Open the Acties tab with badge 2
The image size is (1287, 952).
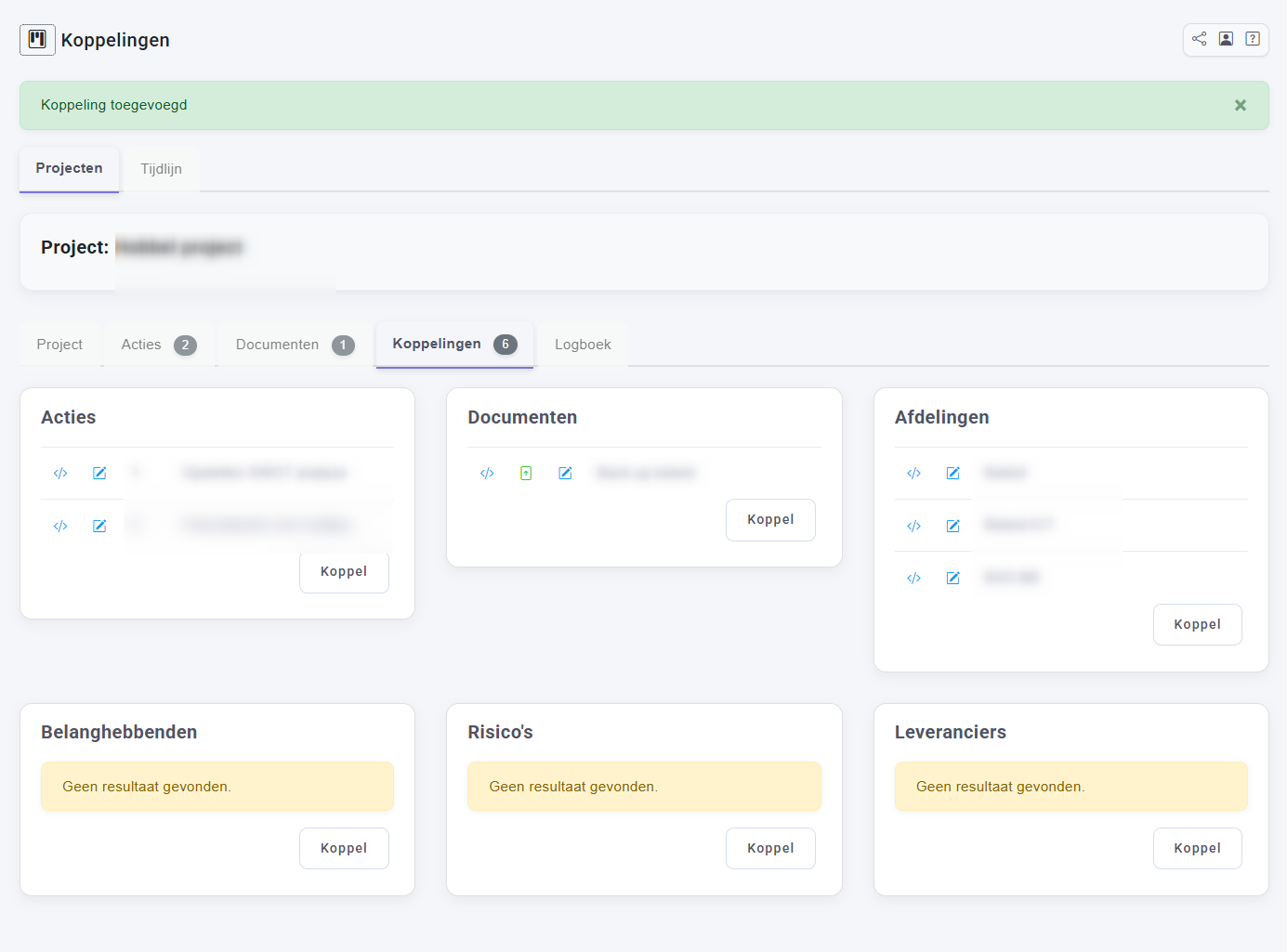click(158, 345)
